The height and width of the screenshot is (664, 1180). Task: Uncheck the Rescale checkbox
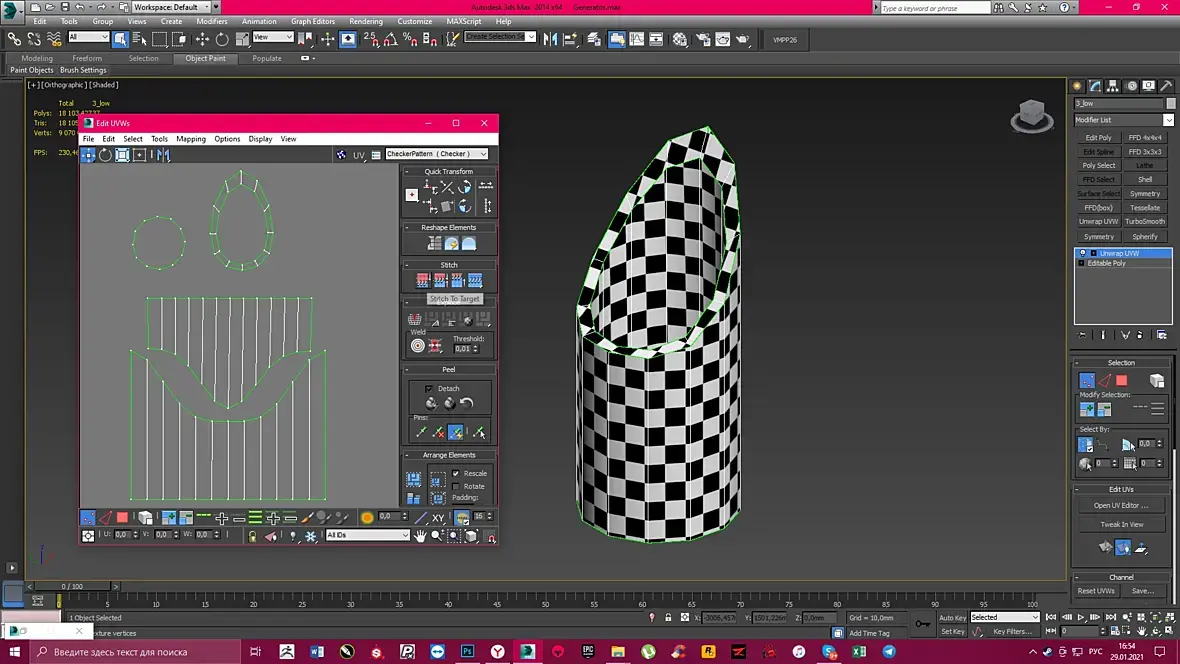coord(456,473)
